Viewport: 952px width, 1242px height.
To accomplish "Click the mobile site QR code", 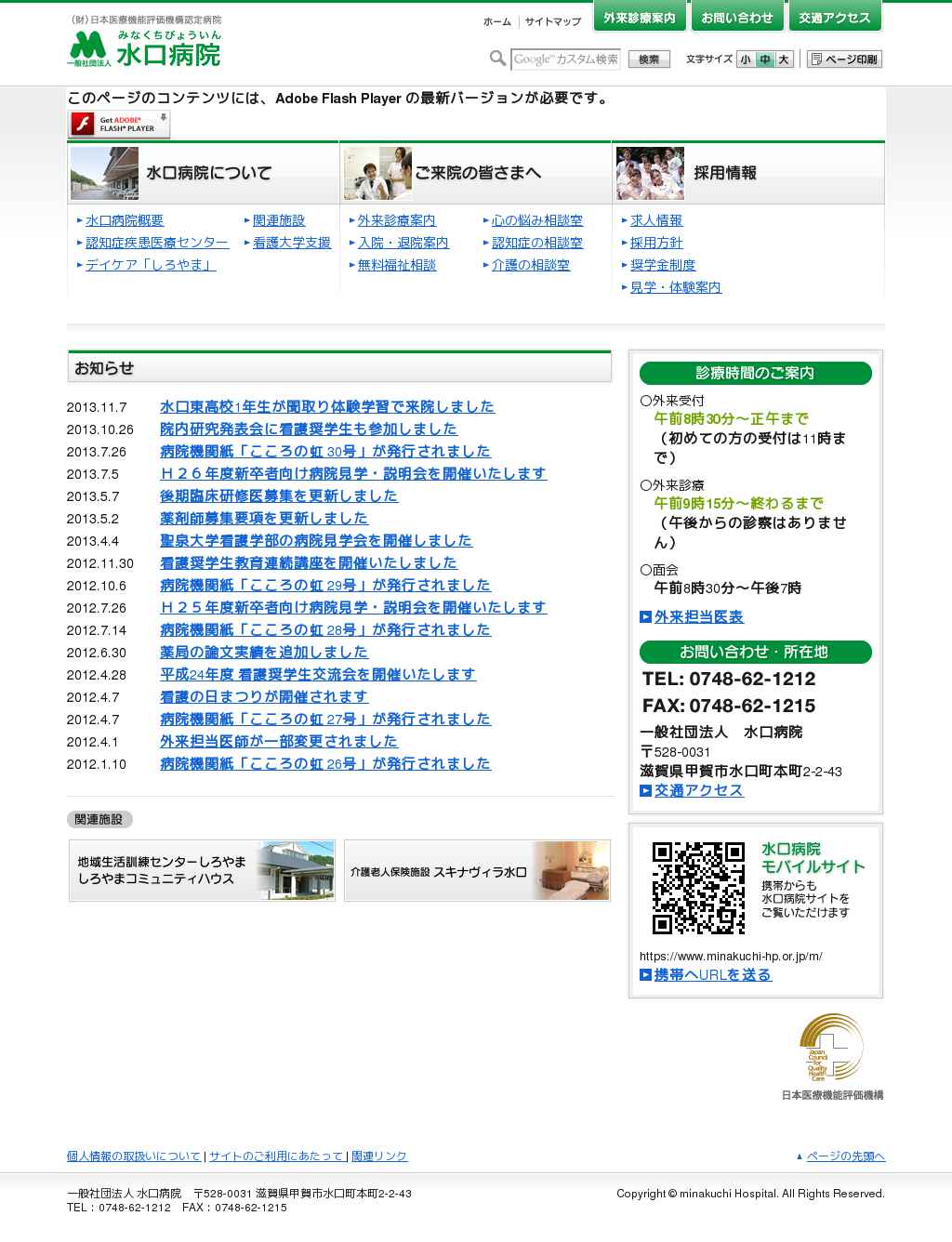I will pos(698,888).
